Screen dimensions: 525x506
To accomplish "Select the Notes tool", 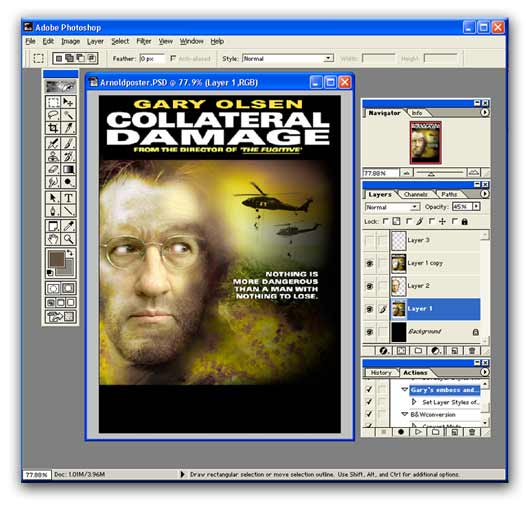I will (x=53, y=226).
